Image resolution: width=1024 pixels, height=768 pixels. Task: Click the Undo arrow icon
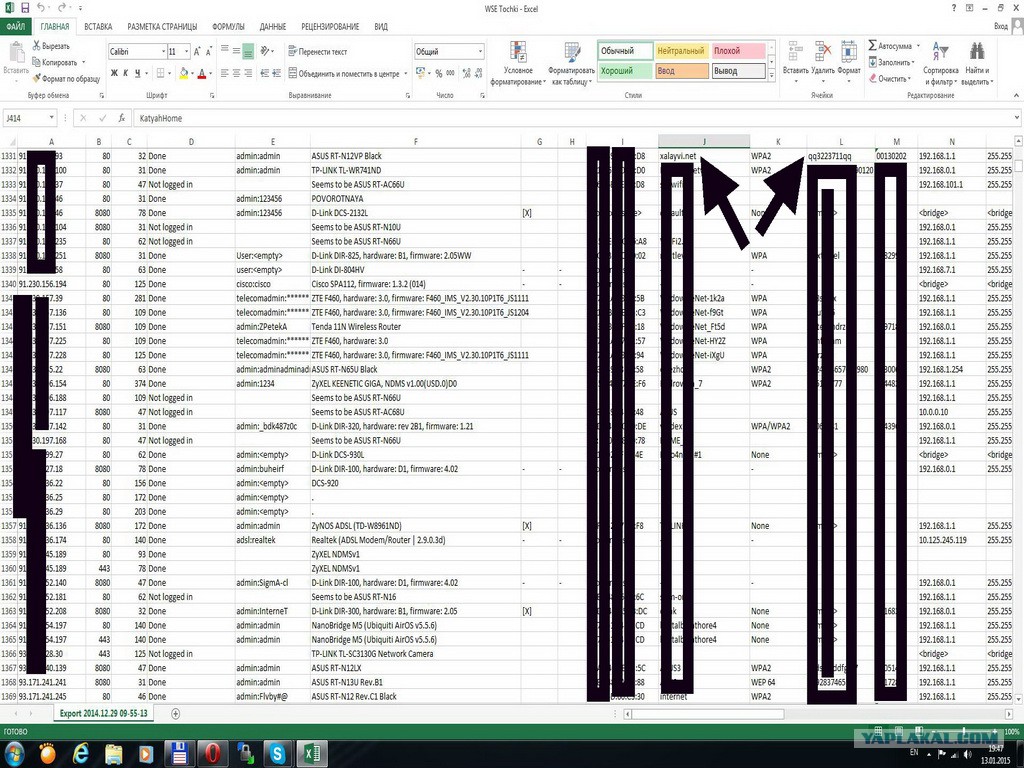coord(42,8)
